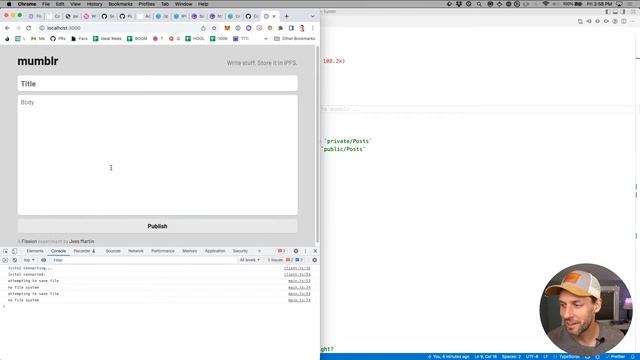Open DevTools settings gear
The height and width of the screenshot is (360, 640).
pyautogui.click(x=296, y=251)
